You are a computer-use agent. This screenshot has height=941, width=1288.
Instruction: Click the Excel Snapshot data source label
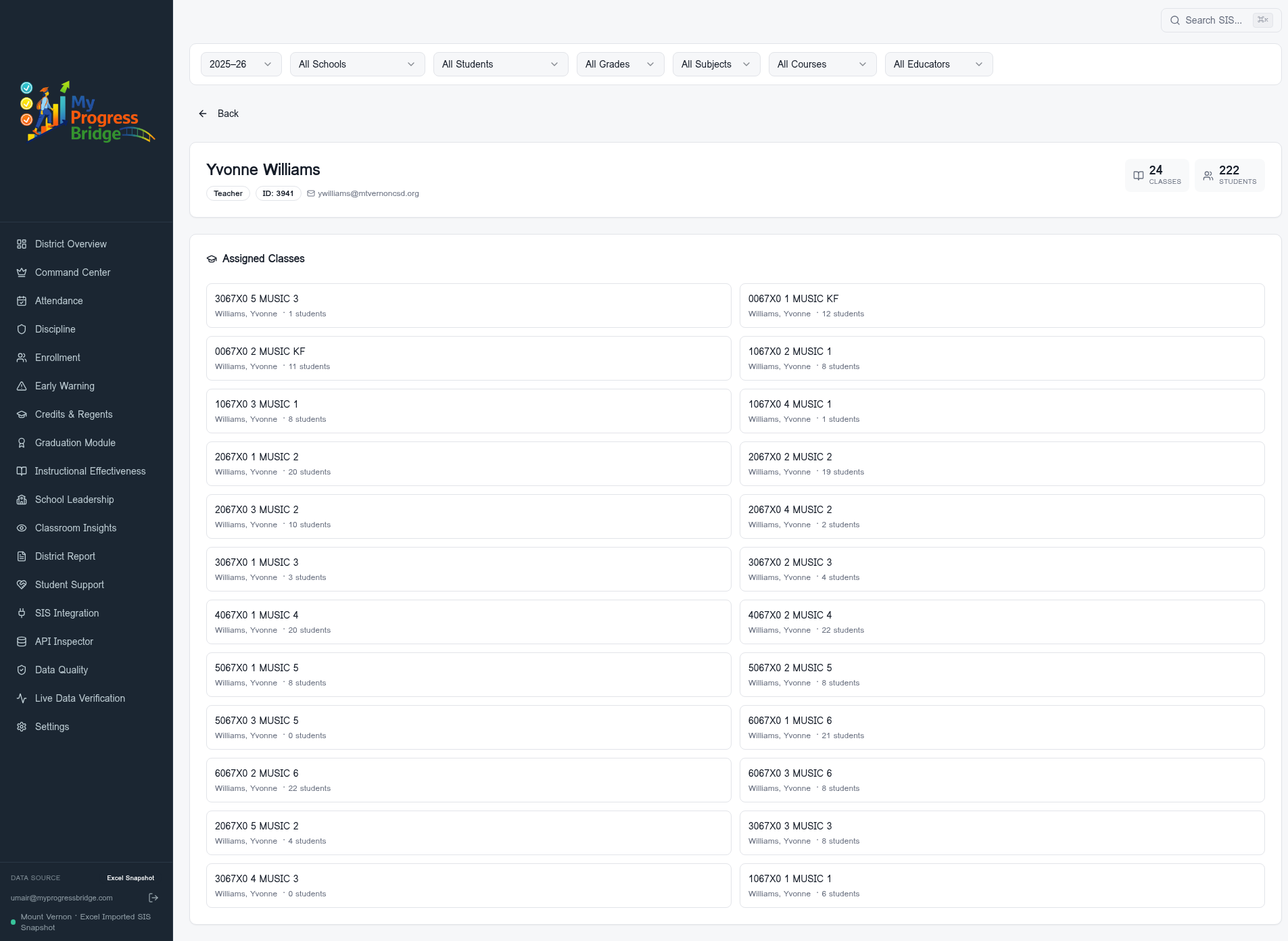pyautogui.click(x=130, y=878)
